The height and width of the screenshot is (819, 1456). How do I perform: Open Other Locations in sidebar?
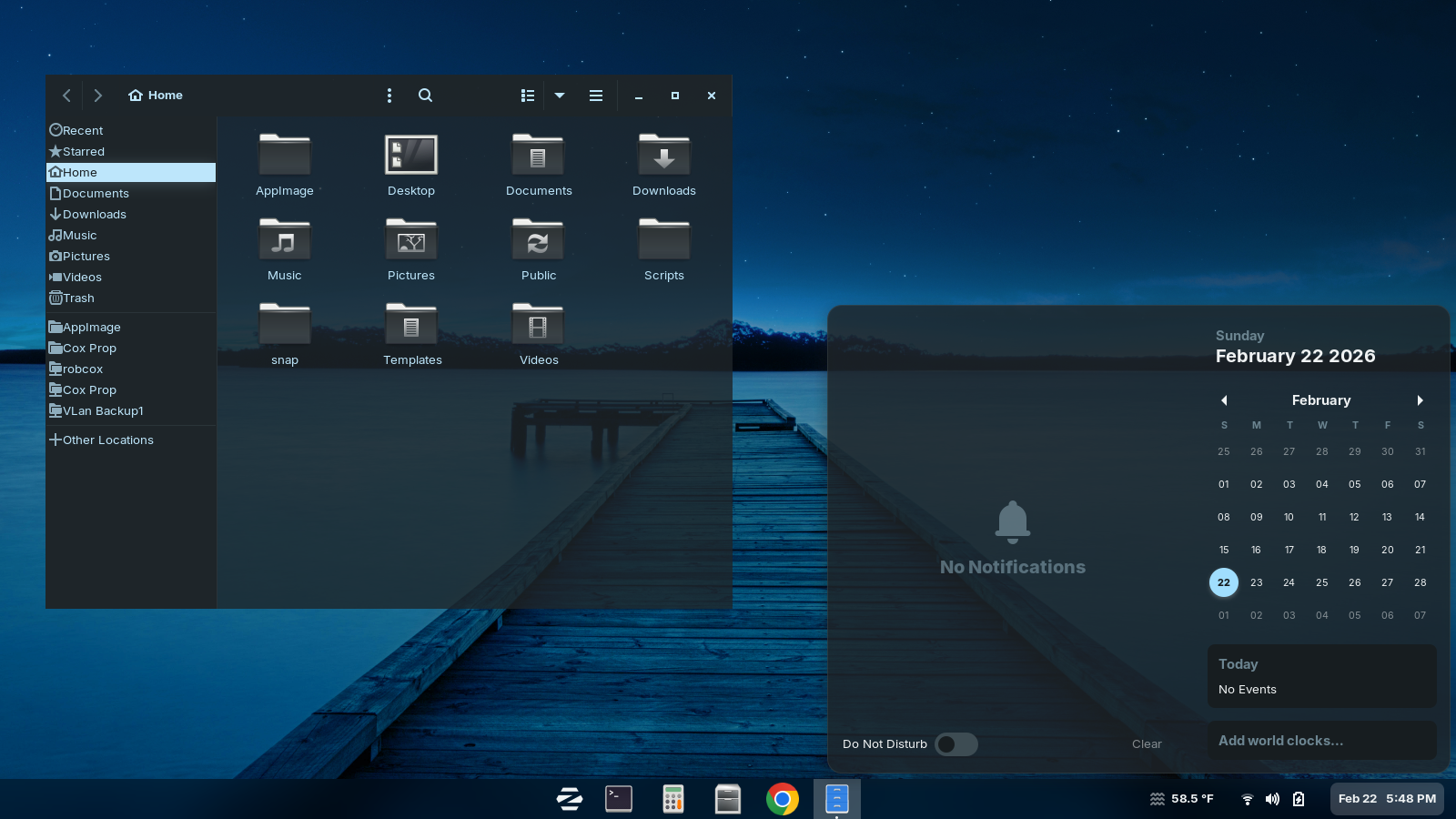(x=131, y=440)
